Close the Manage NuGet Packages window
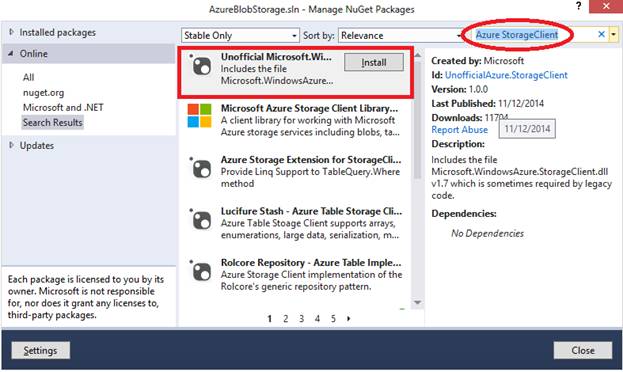The image size is (623, 372). pyautogui.click(x=606, y=6)
